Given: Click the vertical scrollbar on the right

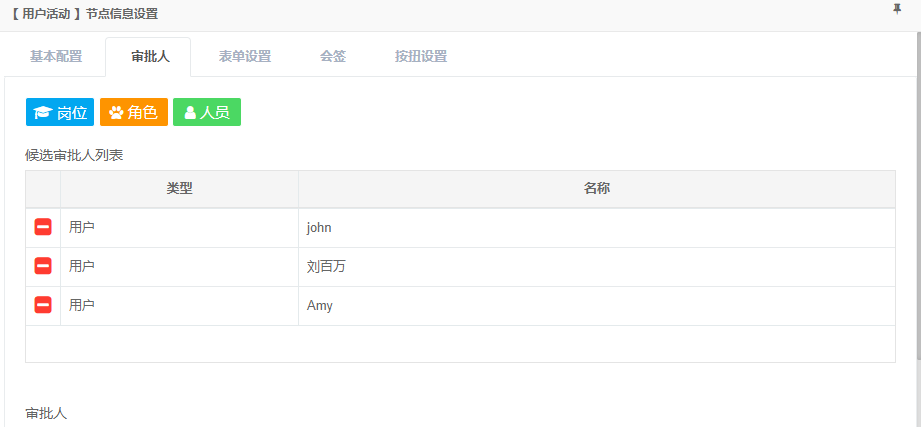Looking at the screenshot, I should coord(917,200).
